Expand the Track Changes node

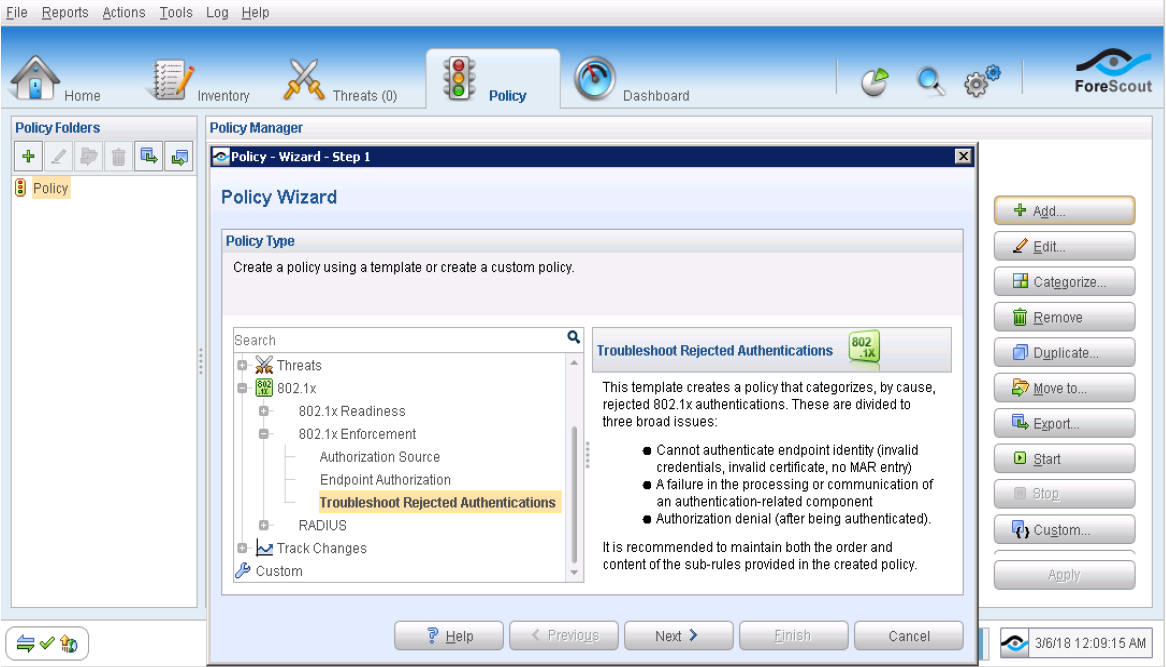(x=242, y=548)
